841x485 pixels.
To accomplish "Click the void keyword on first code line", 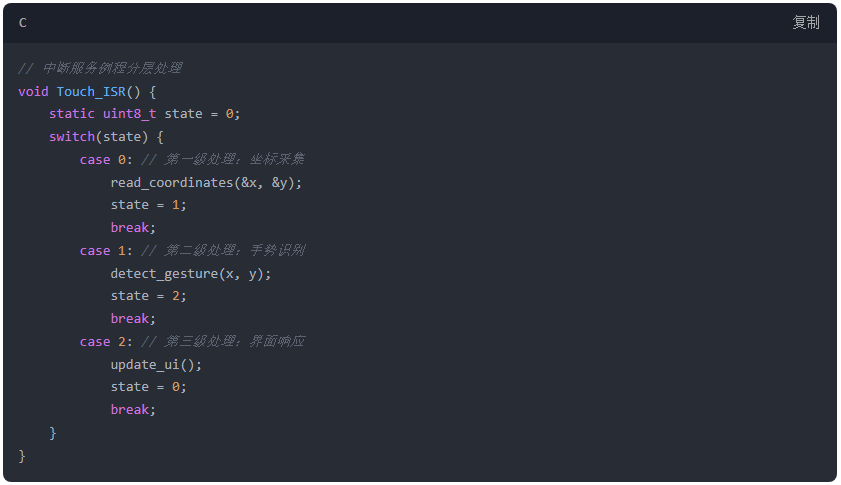I will coord(33,92).
